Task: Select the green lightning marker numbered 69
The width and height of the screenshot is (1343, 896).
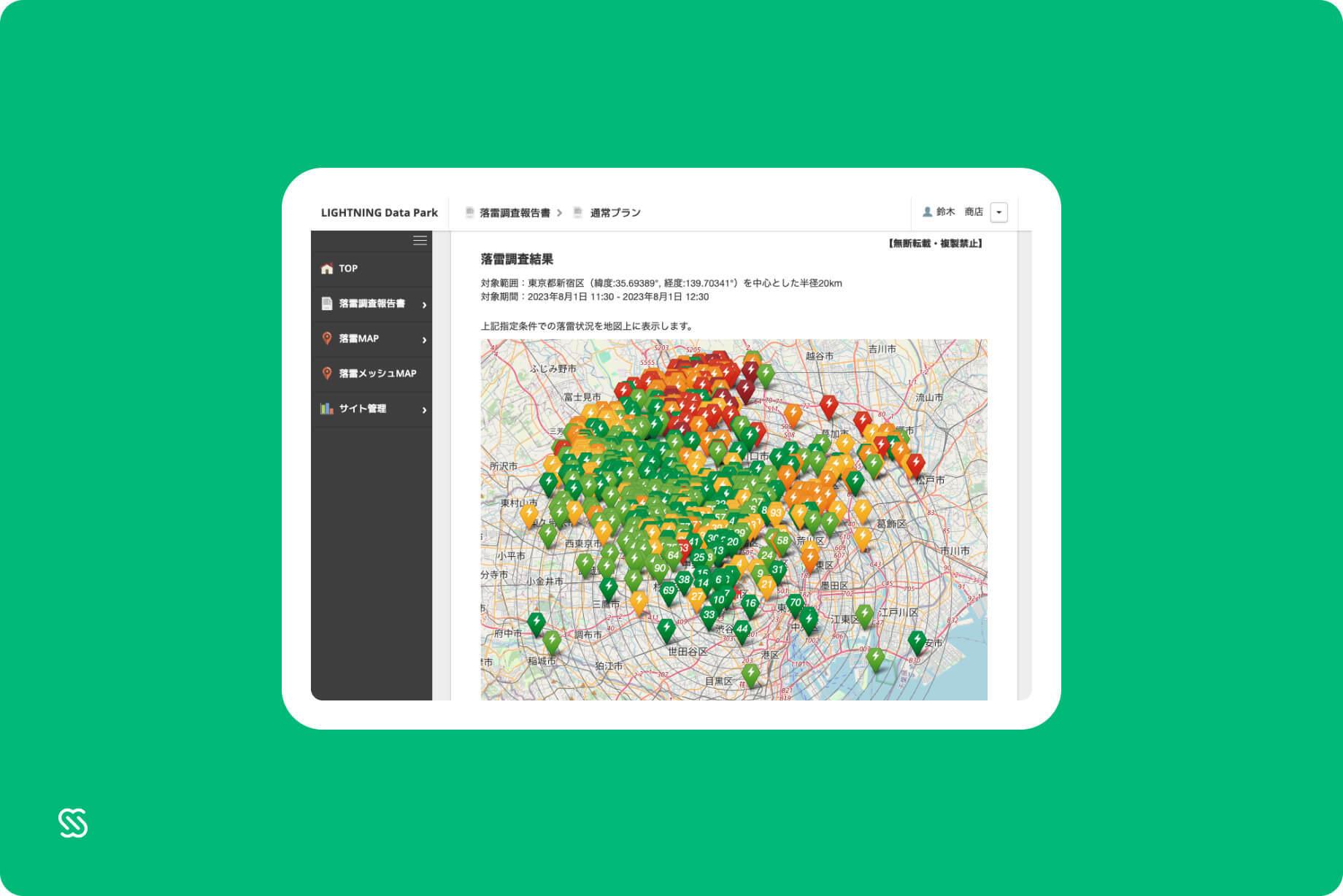Action: click(x=669, y=592)
